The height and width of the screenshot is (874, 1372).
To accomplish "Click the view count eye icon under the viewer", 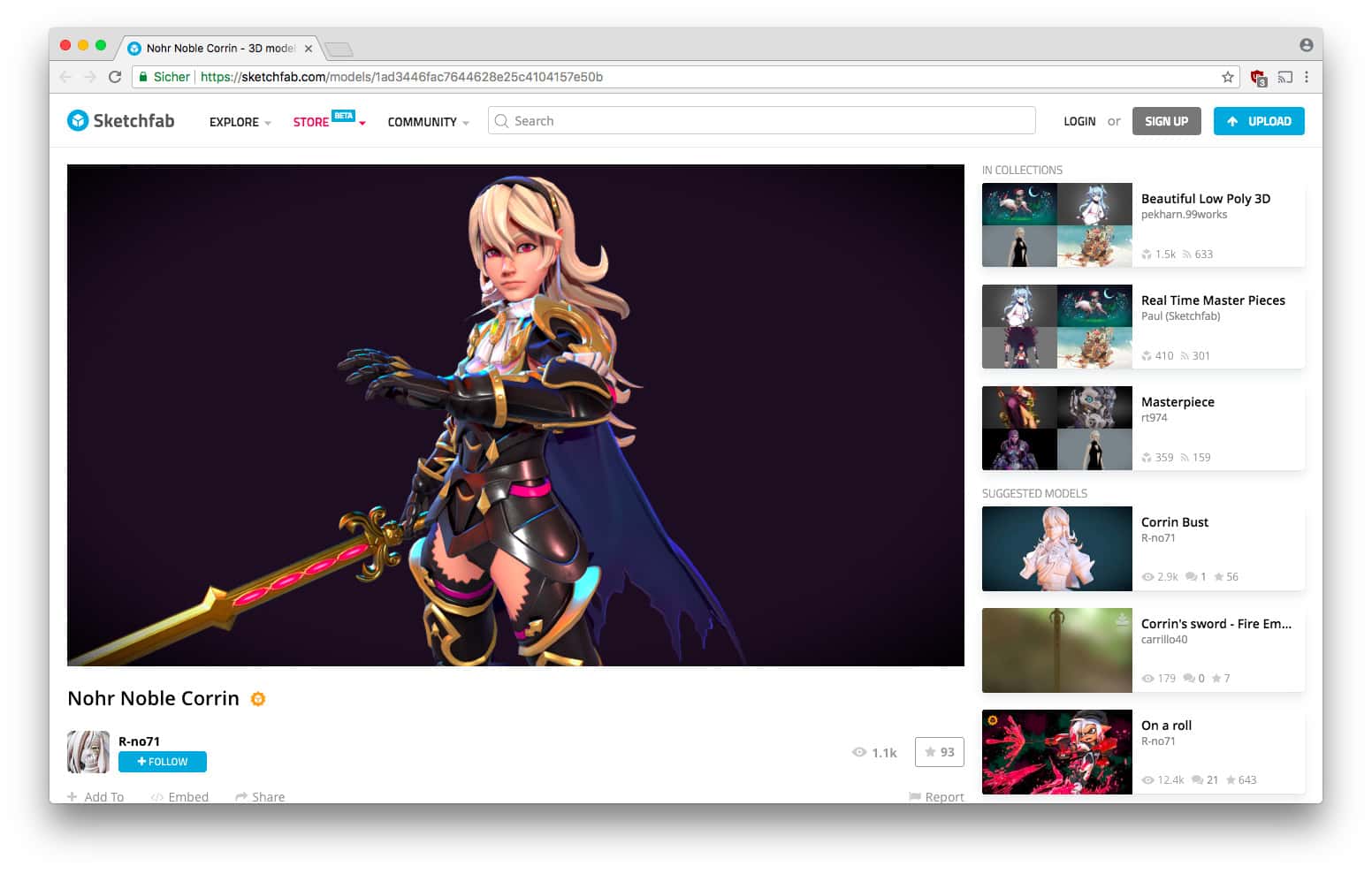I will point(859,752).
